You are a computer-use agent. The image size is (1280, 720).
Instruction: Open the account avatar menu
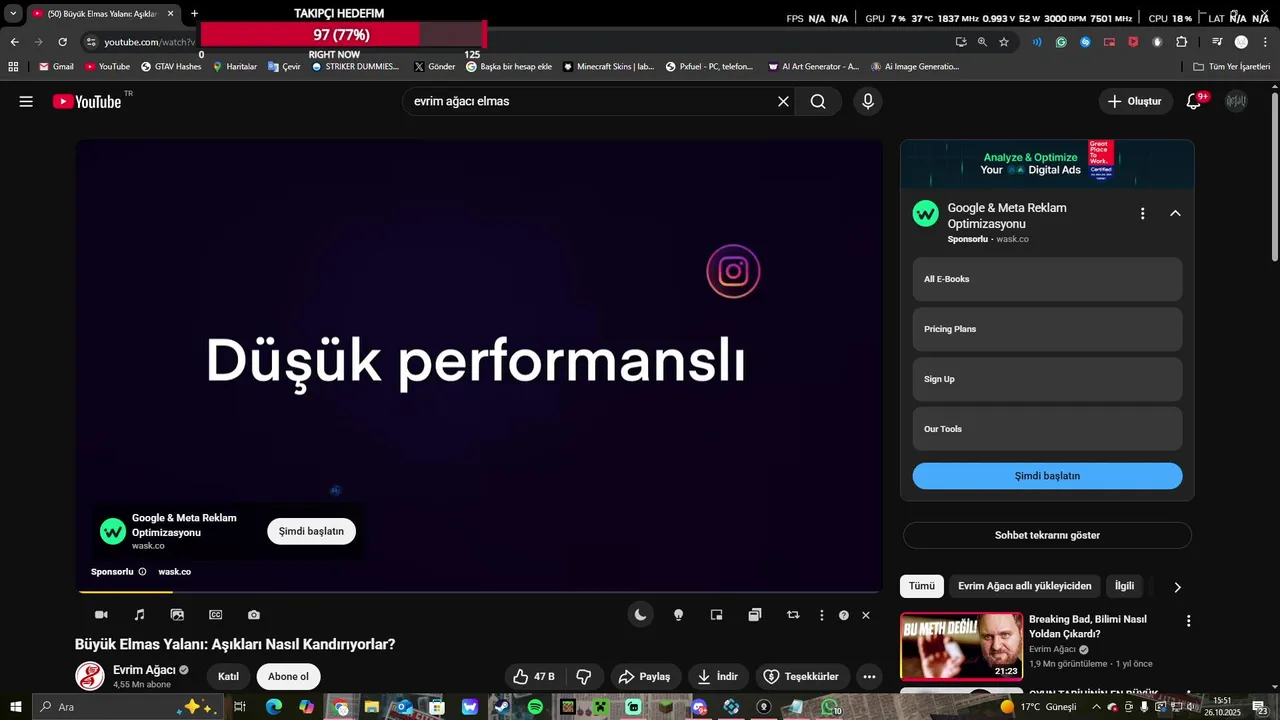pos(1237,101)
